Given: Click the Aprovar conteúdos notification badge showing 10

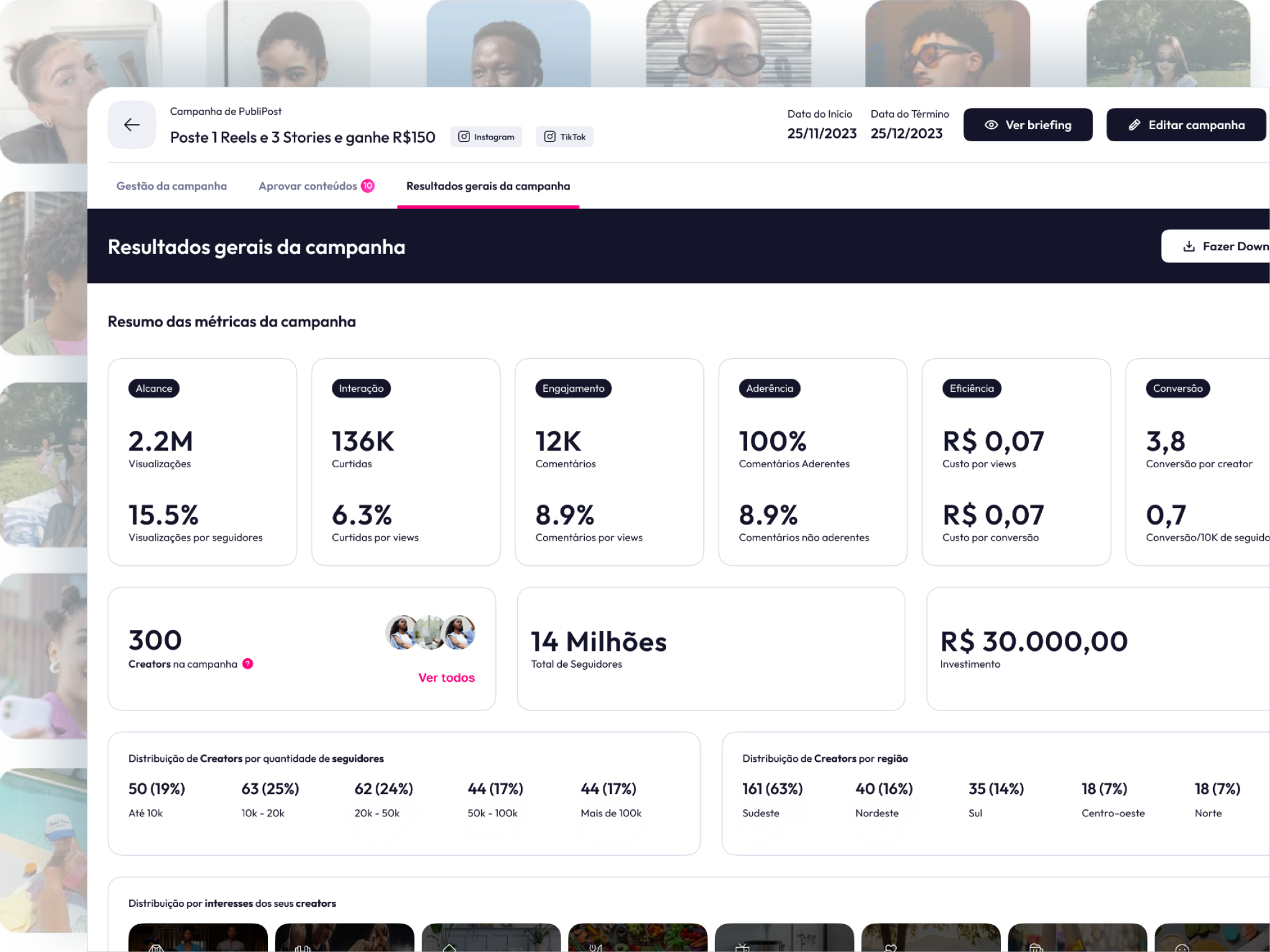Looking at the screenshot, I should point(367,185).
